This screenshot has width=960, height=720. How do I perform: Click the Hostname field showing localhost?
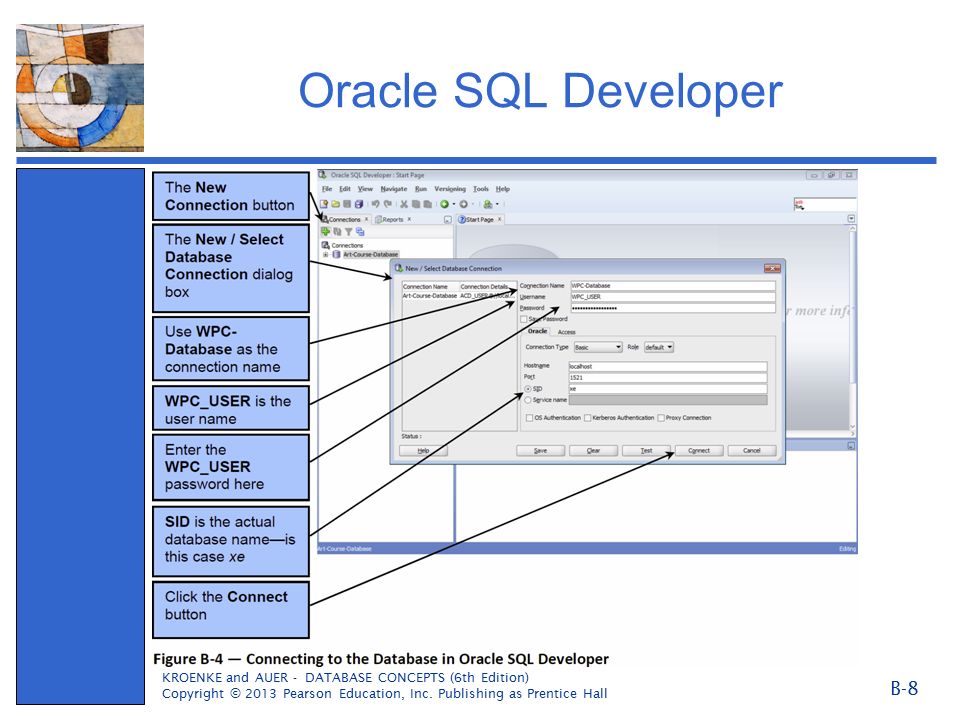668,367
